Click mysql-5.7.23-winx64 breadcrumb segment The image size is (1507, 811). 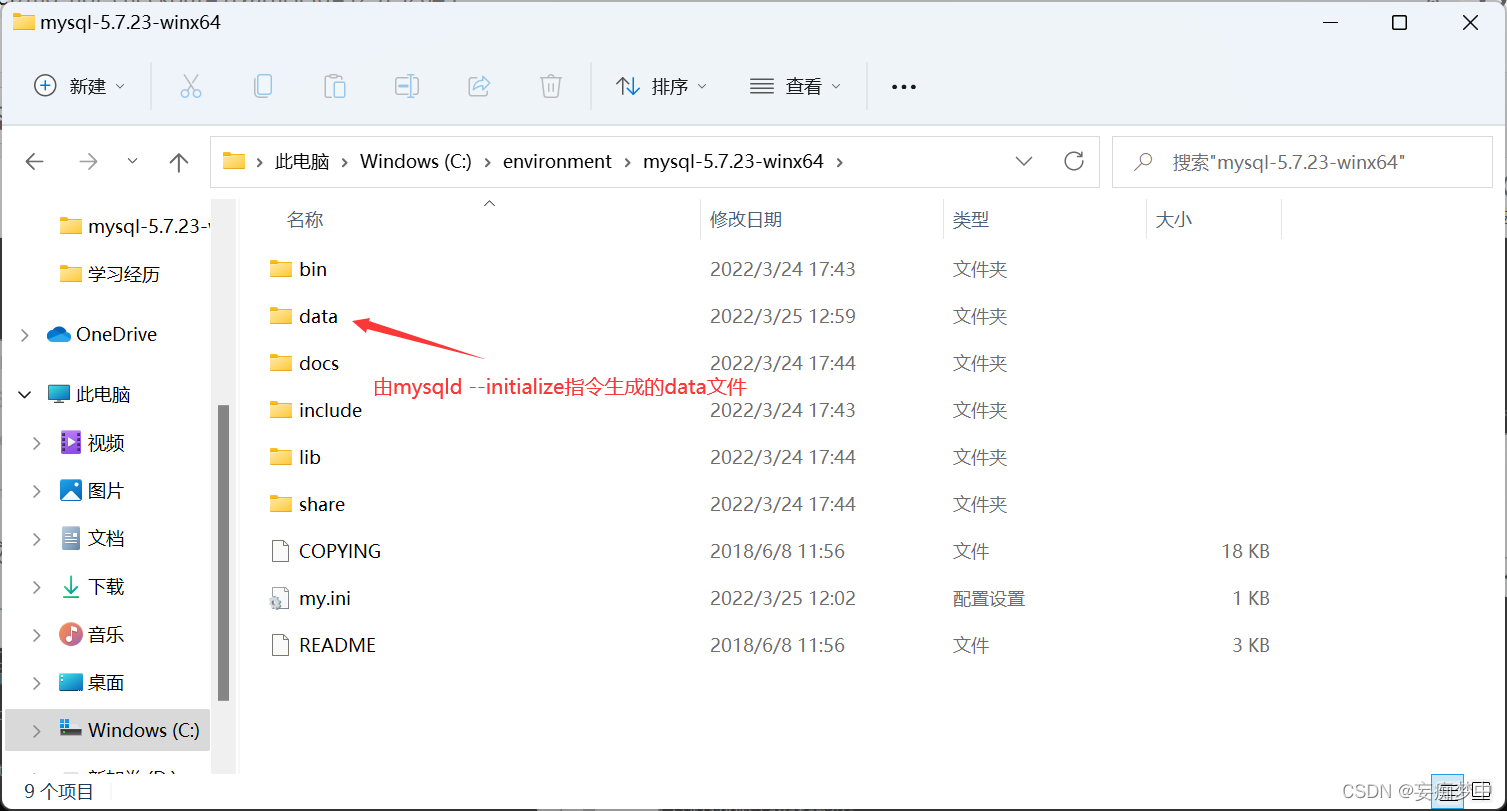[733, 161]
